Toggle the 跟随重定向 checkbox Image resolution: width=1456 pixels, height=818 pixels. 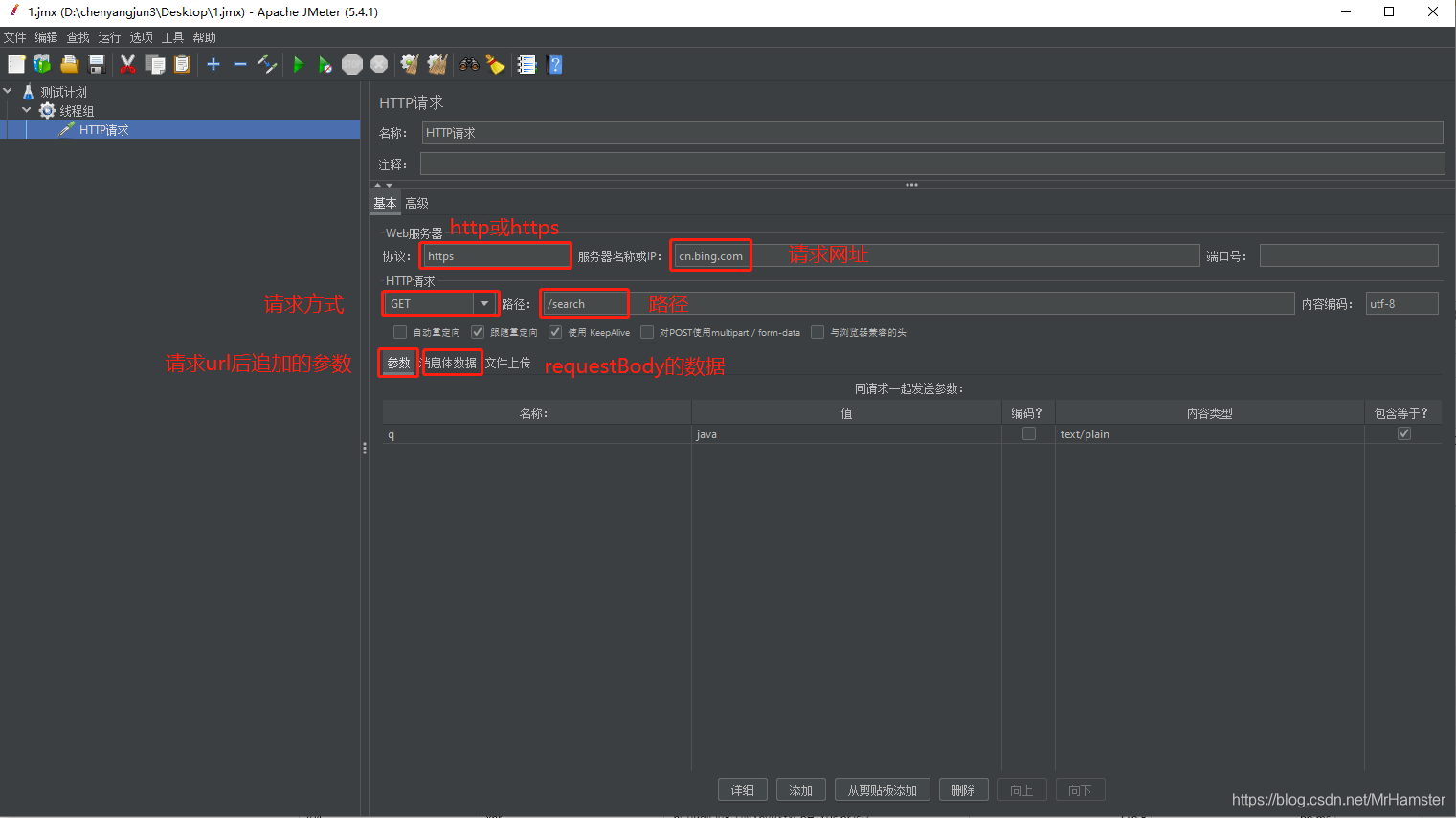pos(478,332)
